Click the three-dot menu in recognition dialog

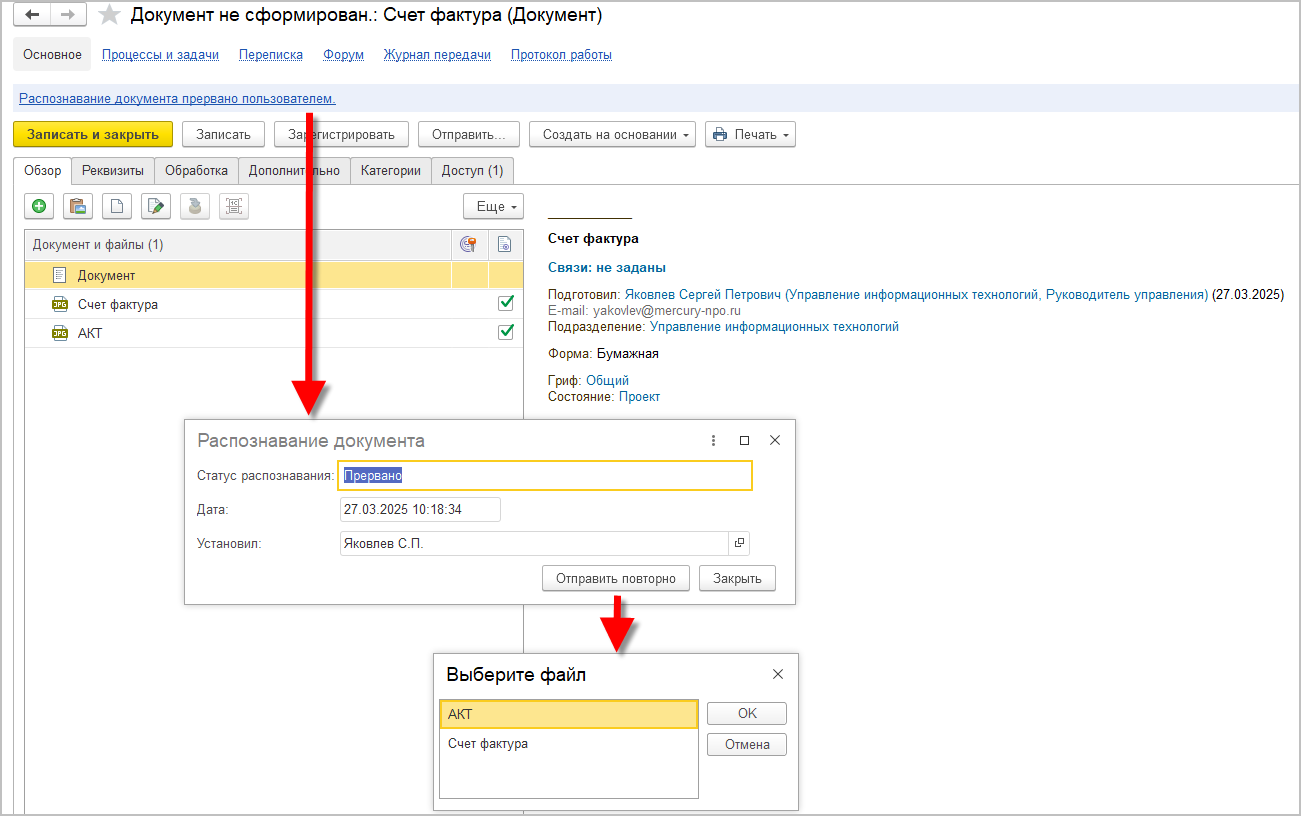[x=713, y=440]
